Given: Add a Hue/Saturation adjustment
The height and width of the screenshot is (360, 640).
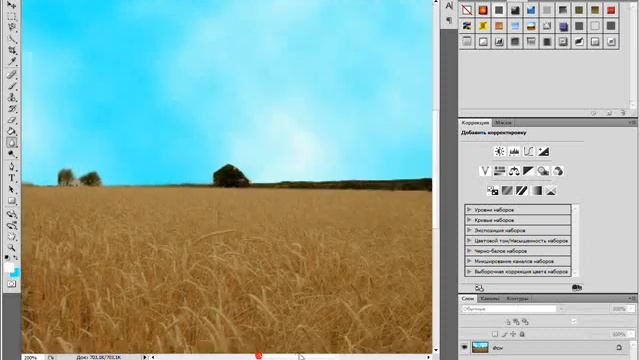Looking at the screenshot, I should [x=499, y=171].
